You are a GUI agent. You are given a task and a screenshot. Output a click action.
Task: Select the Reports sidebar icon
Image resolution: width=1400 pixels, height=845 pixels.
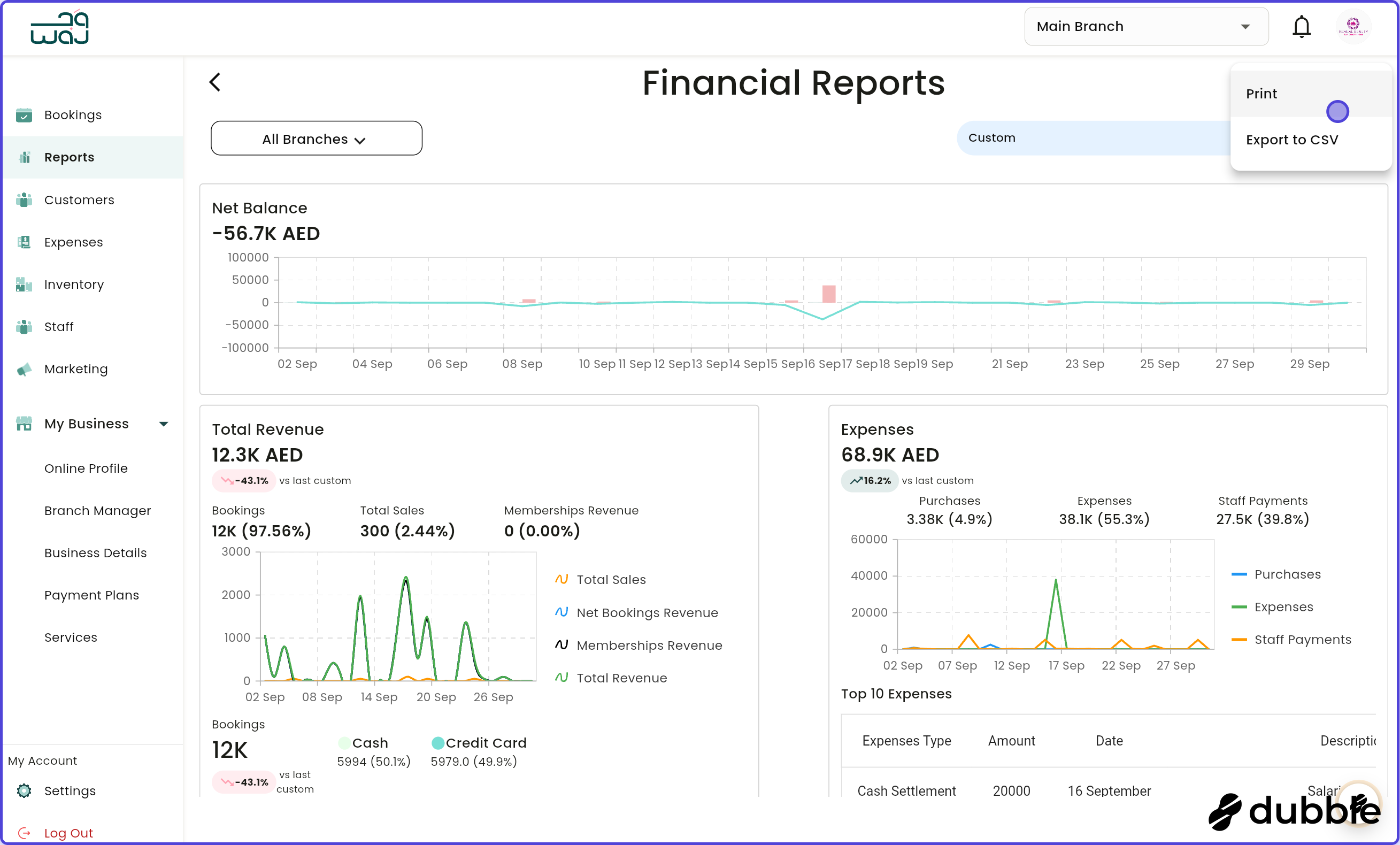[25, 157]
